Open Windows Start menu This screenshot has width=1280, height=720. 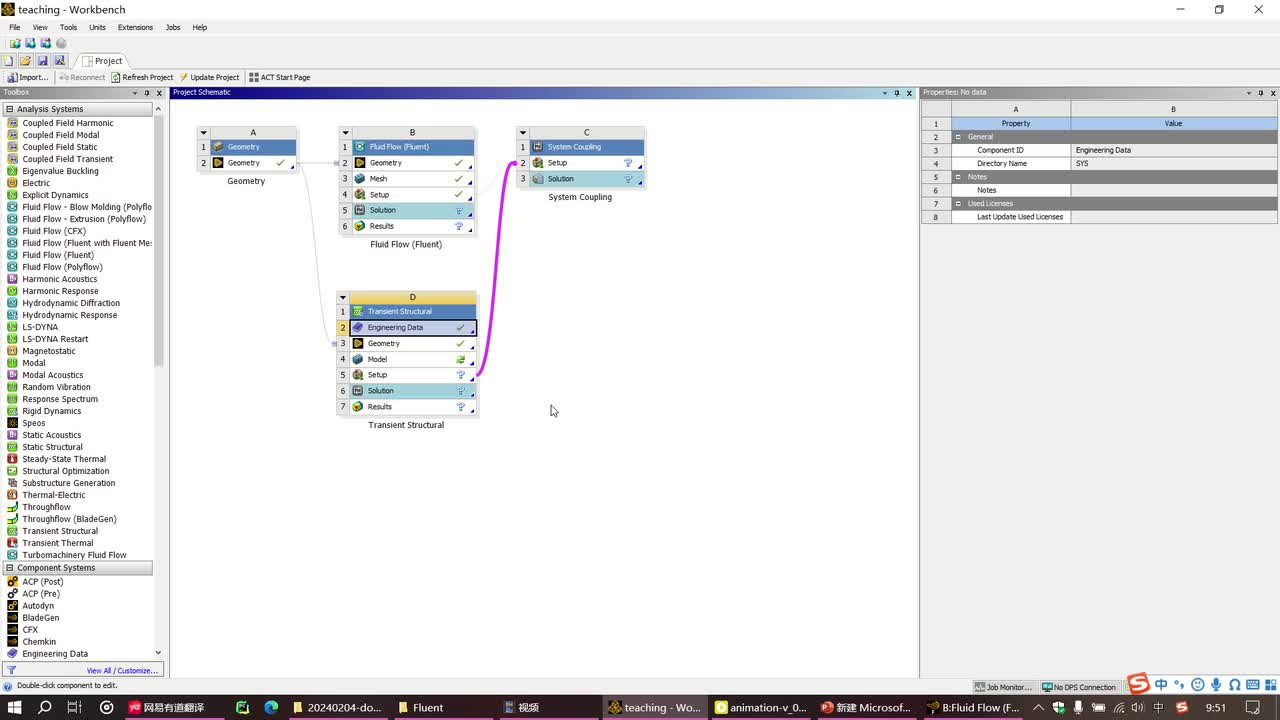[15, 707]
